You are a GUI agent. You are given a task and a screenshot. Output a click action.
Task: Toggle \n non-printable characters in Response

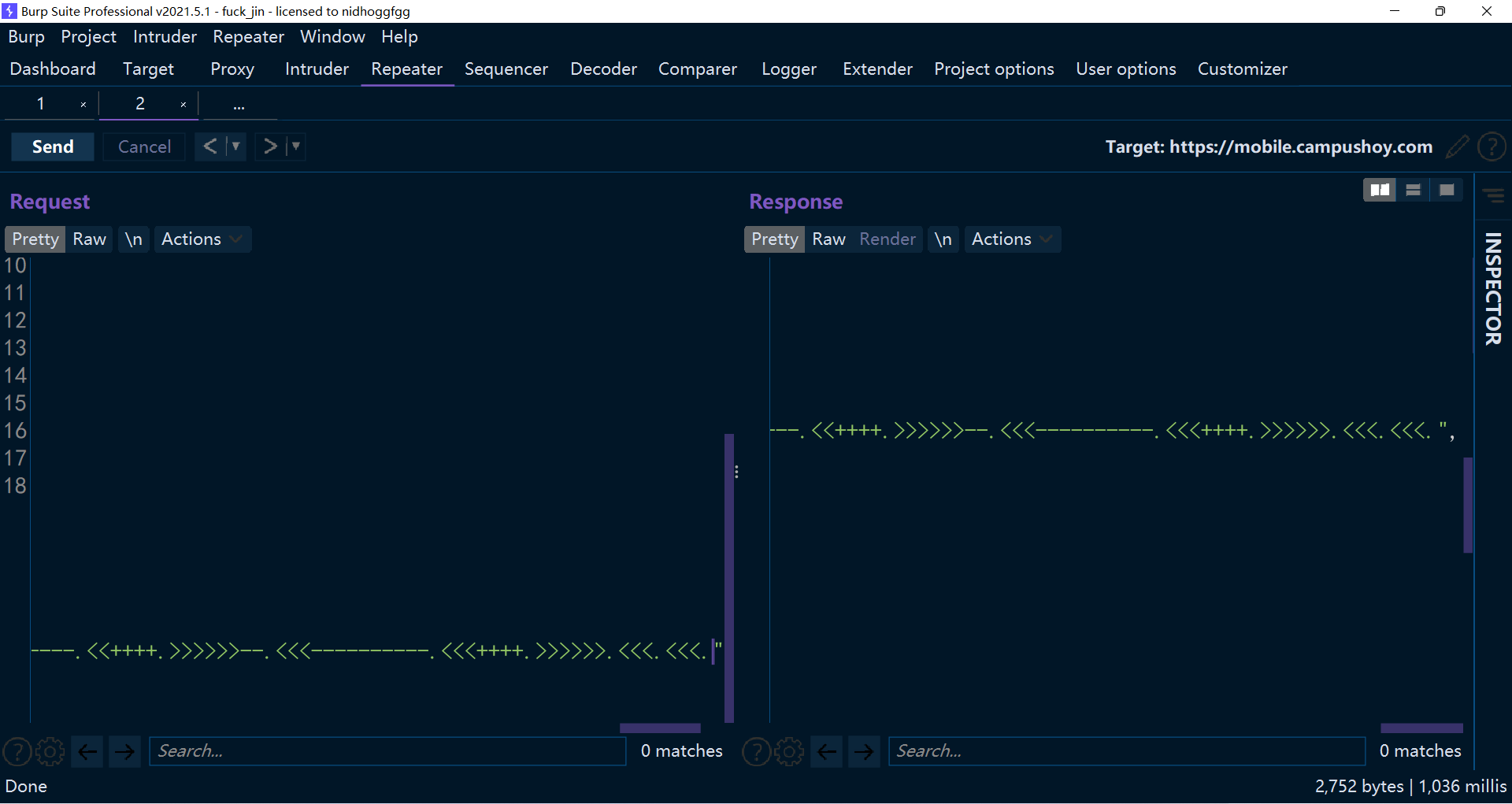943,239
